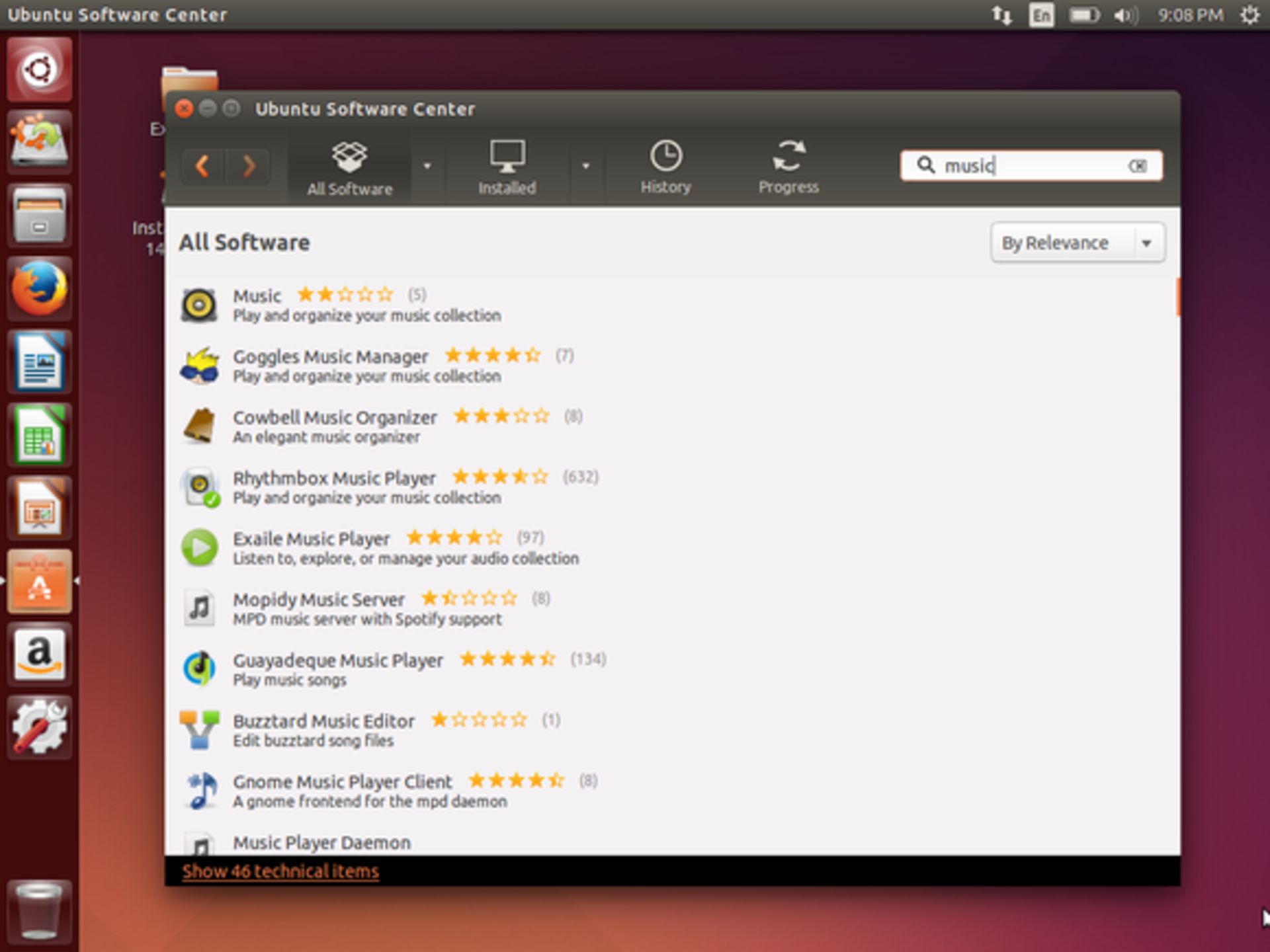Viewport: 1270px width, 952px height.
Task: Open the system gear session menu
Action: [x=1249, y=15]
